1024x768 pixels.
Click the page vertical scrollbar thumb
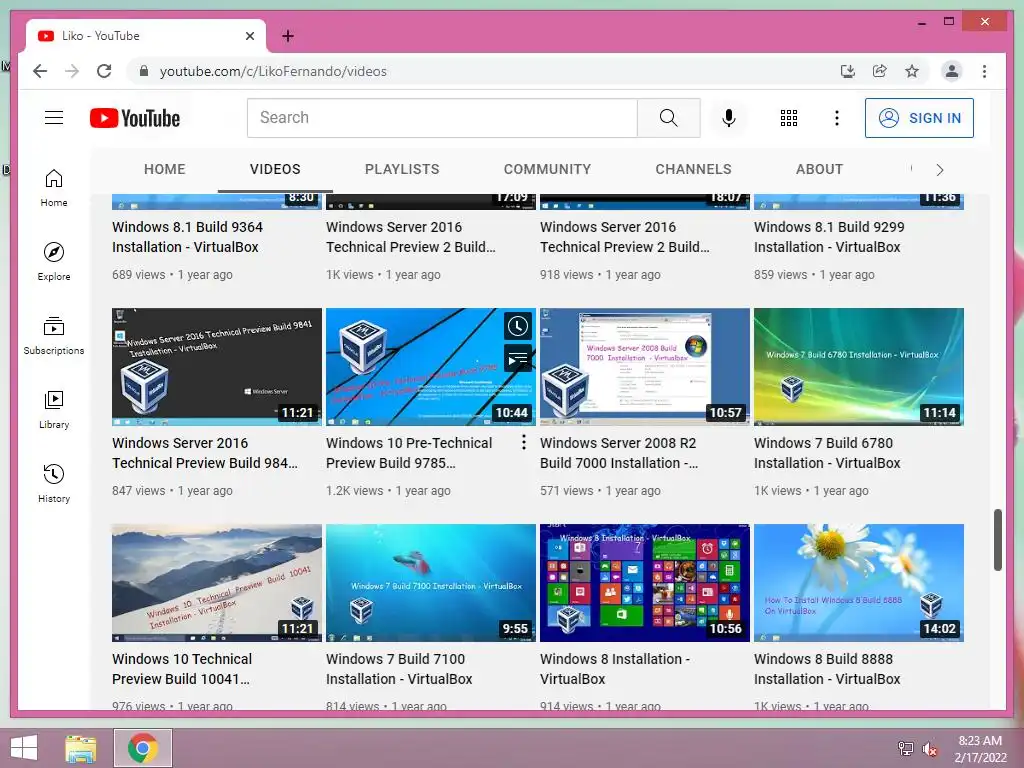coord(997,539)
